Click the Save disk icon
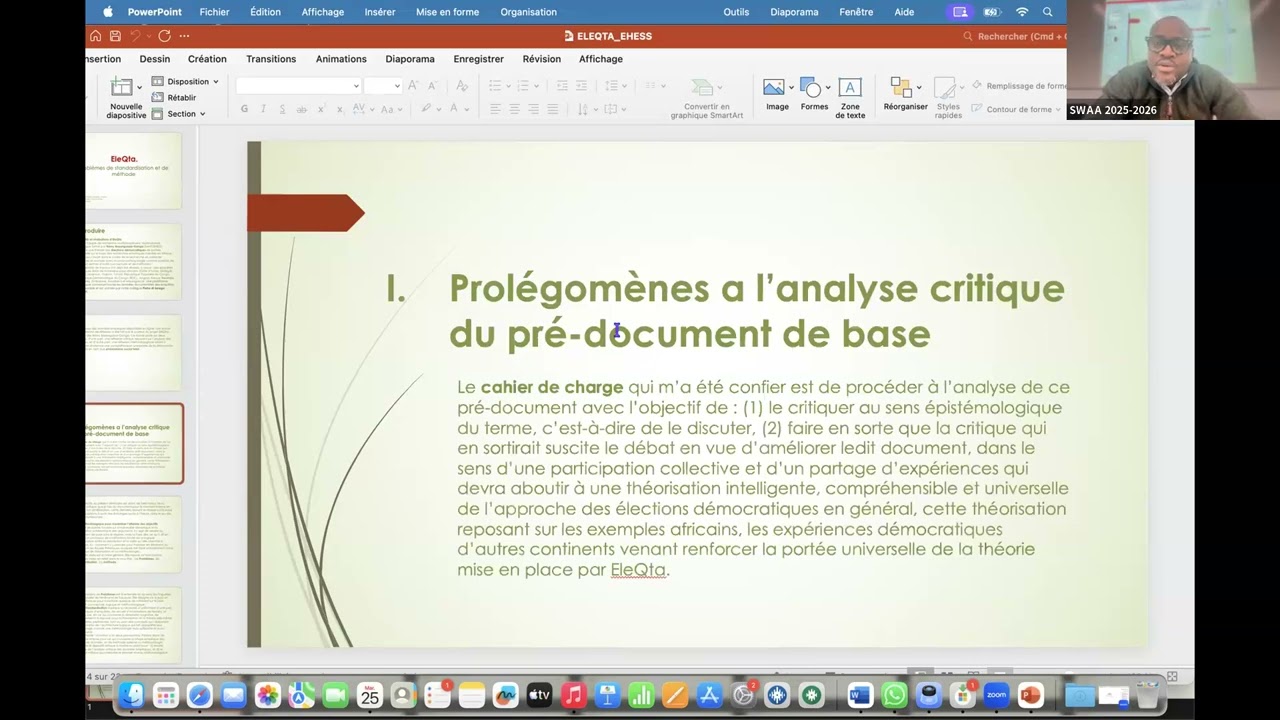The image size is (1280, 720). point(116,36)
